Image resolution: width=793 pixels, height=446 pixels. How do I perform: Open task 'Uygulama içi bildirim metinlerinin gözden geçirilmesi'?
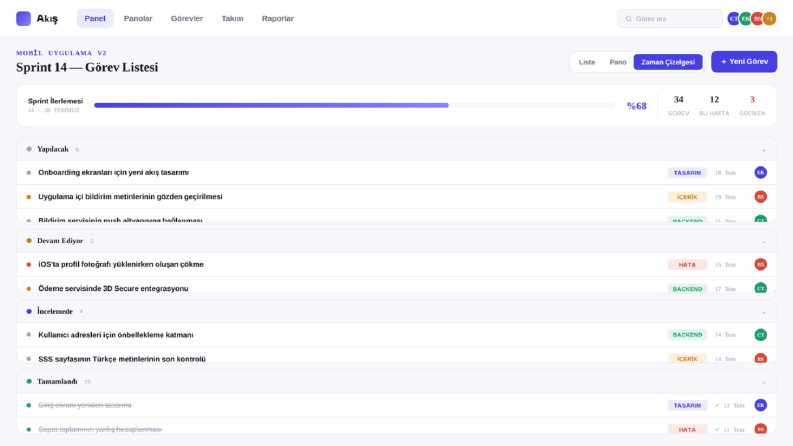point(130,197)
